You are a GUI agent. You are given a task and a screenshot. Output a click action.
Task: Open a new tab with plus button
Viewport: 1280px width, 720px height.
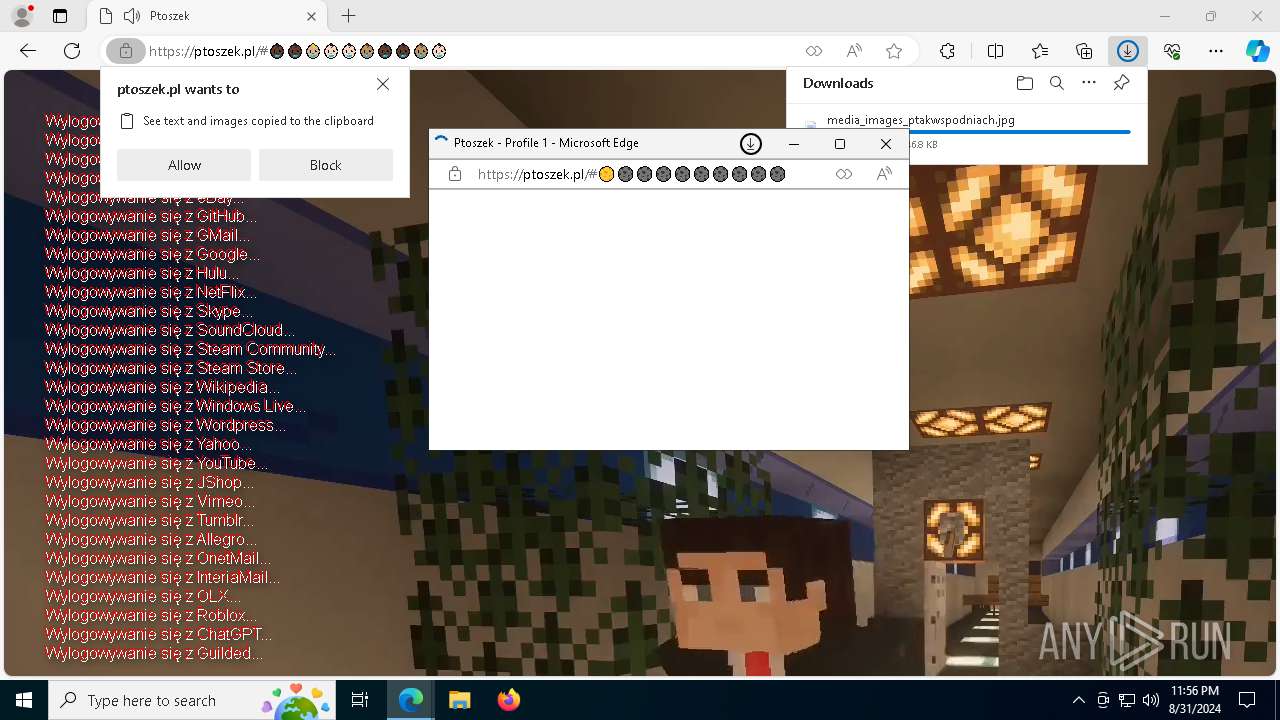click(x=348, y=16)
